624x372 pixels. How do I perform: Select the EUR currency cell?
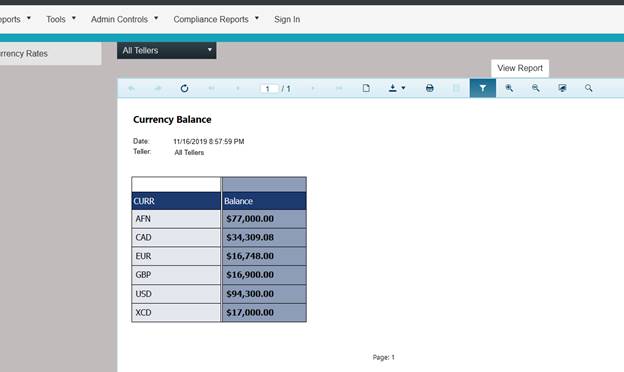click(x=176, y=256)
